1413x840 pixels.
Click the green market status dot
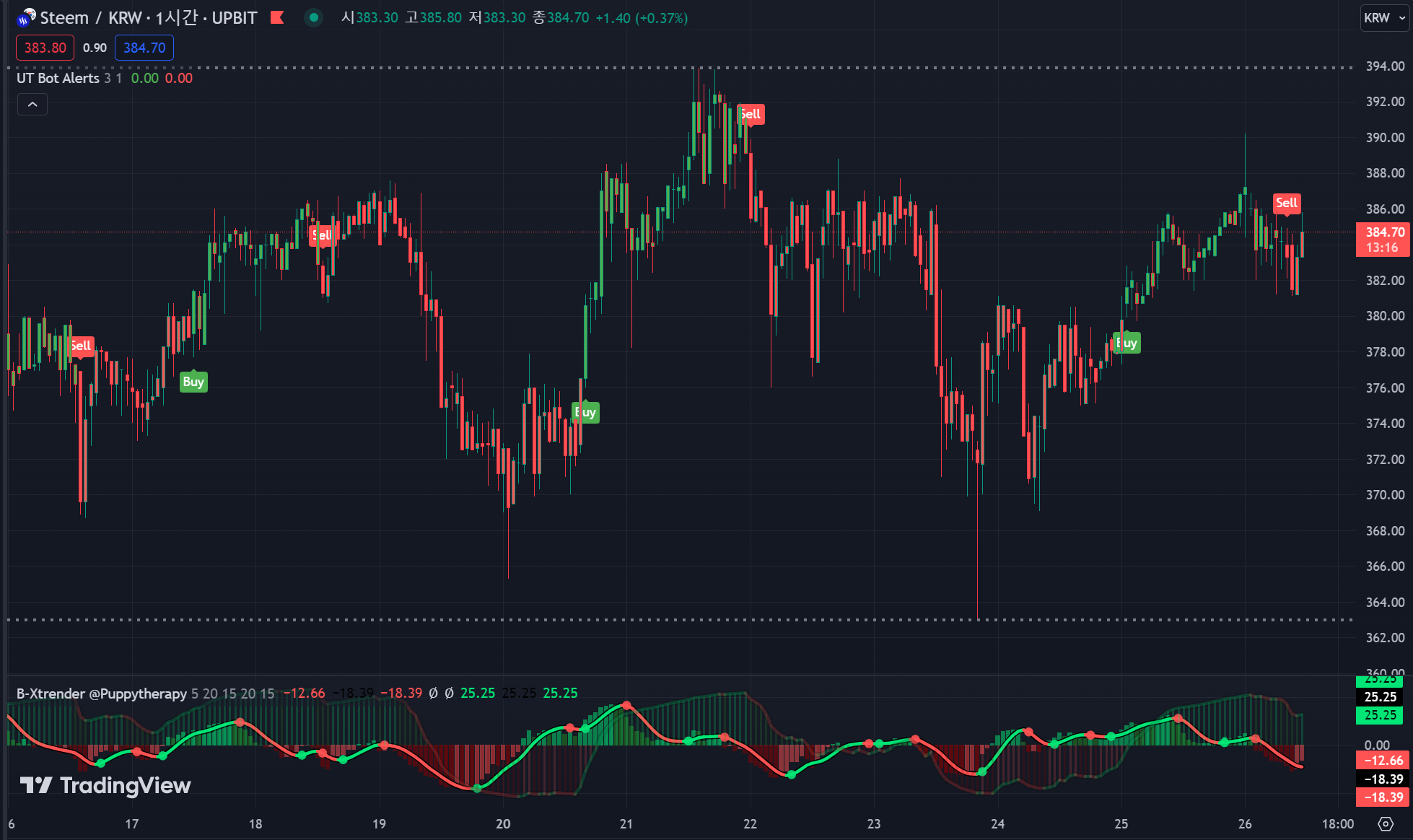coord(313,17)
